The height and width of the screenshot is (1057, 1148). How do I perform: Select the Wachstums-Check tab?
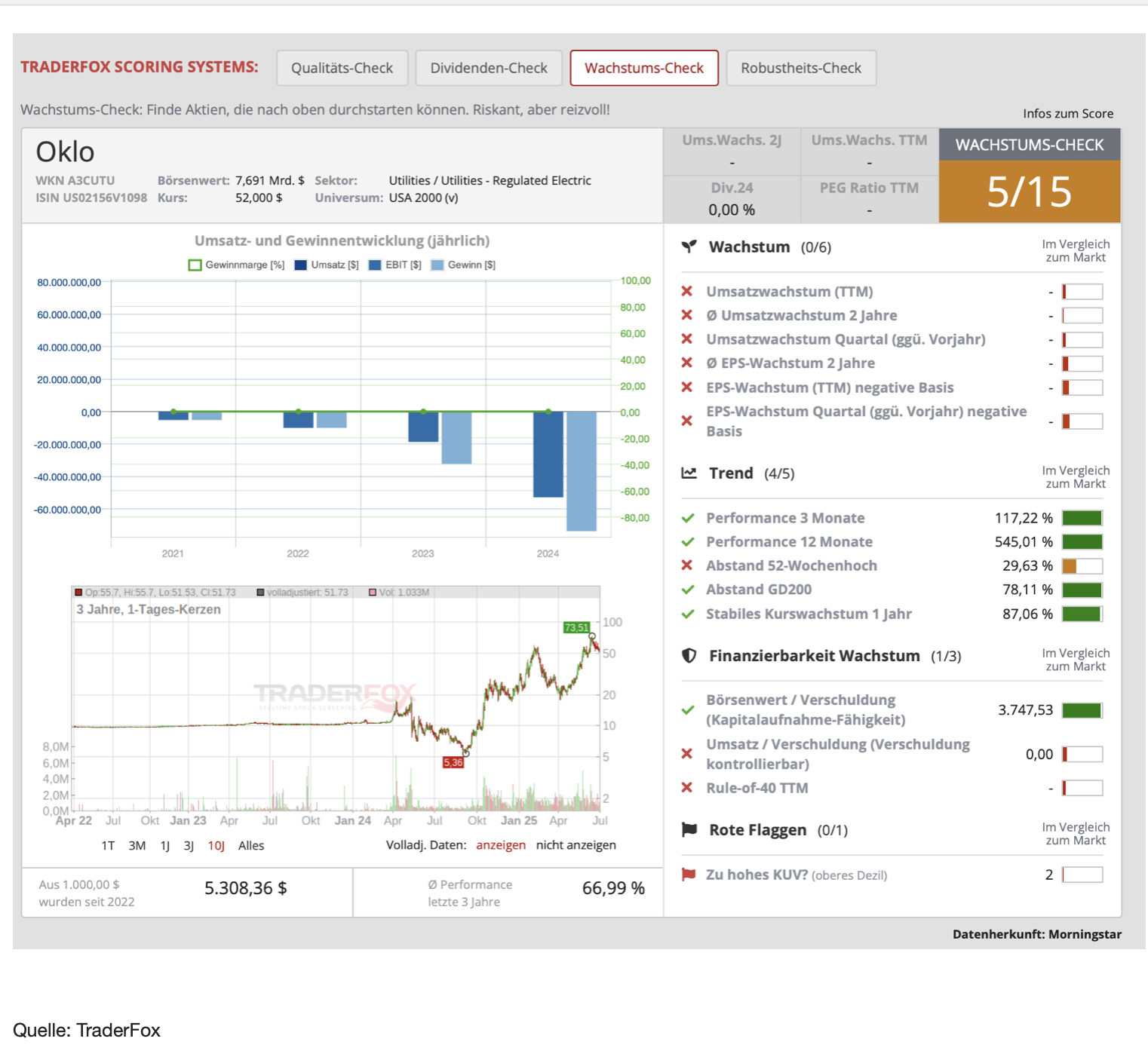(x=644, y=68)
